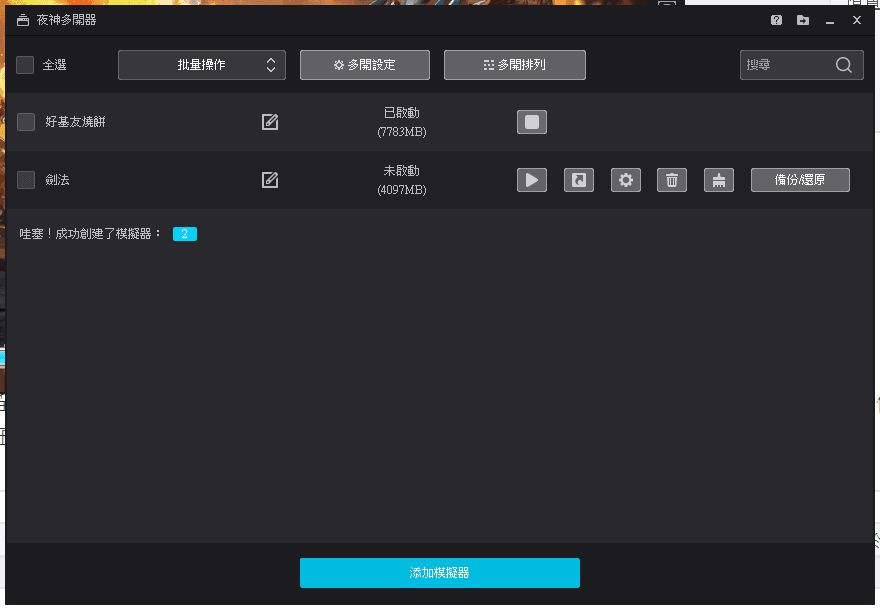Delete 劍法 emulator via trash icon
Viewport: 880px width, 610px height.
(x=672, y=180)
